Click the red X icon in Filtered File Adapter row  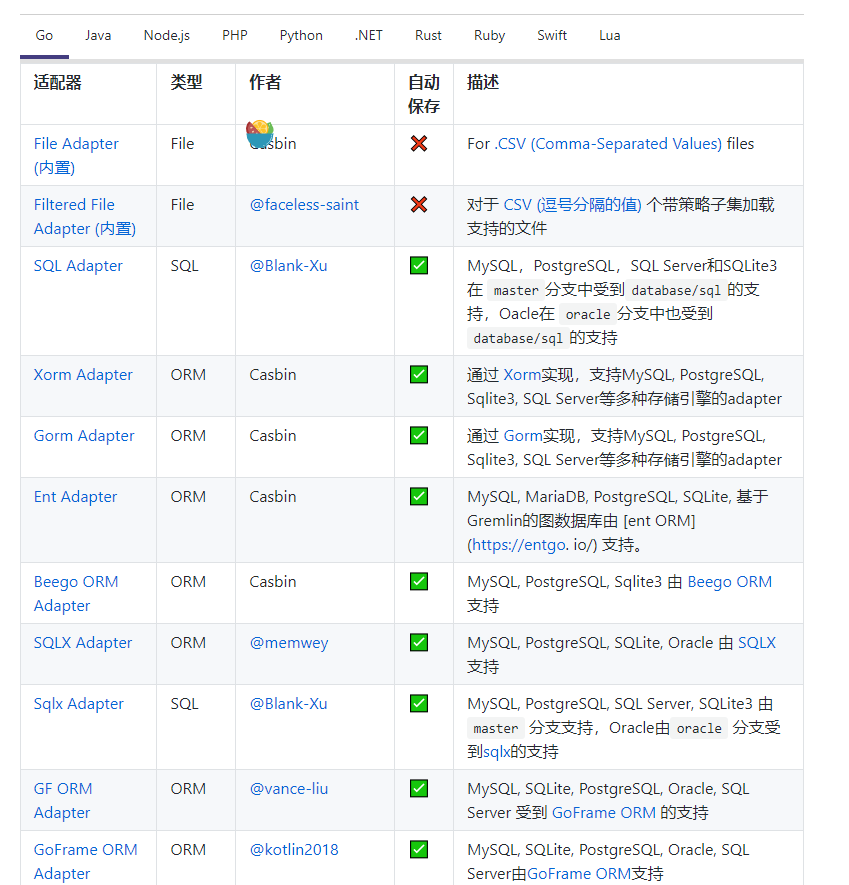point(419,205)
